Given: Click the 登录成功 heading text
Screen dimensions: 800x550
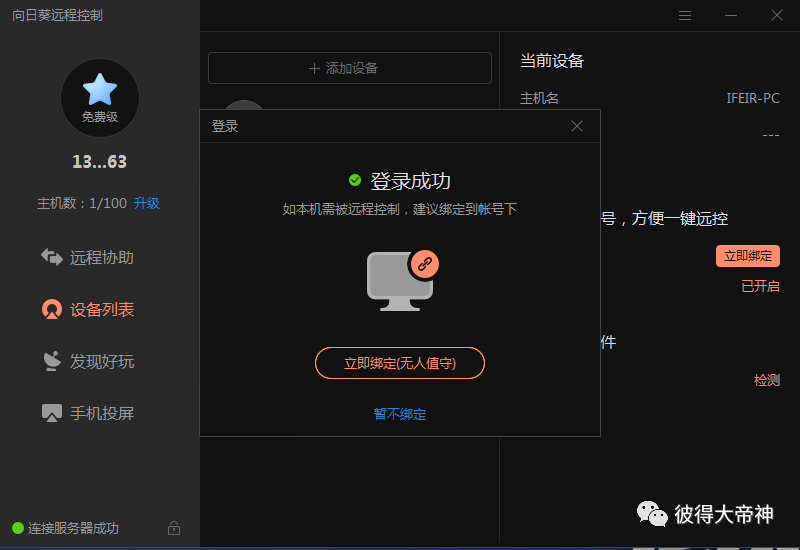Looking at the screenshot, I should click(x=410, y=181).
